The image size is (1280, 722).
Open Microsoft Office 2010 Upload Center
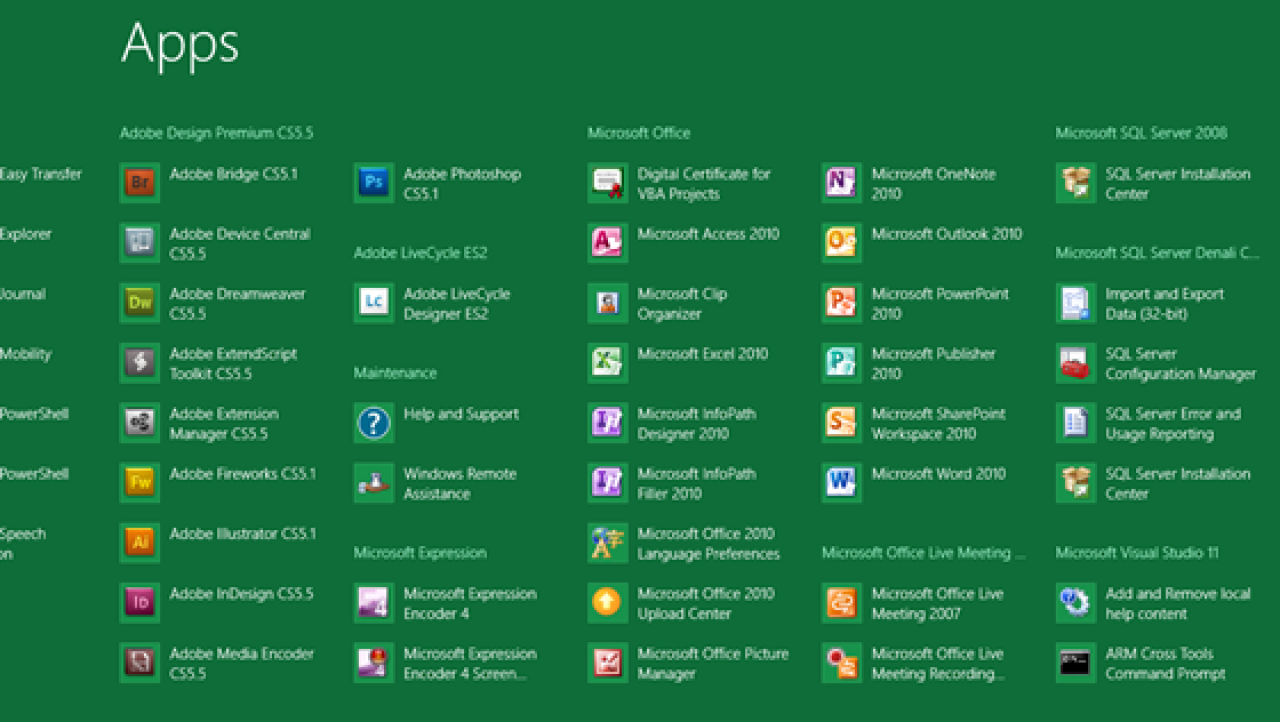pyautogui.click(x=682, y=603)
